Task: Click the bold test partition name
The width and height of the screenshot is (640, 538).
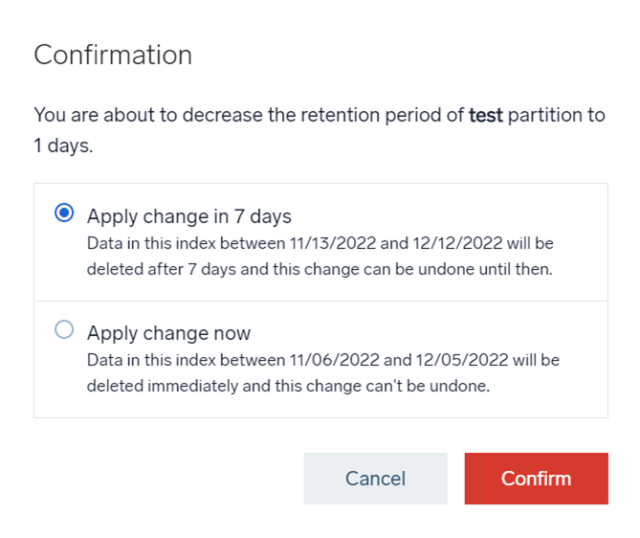Action: coord(485,115)
